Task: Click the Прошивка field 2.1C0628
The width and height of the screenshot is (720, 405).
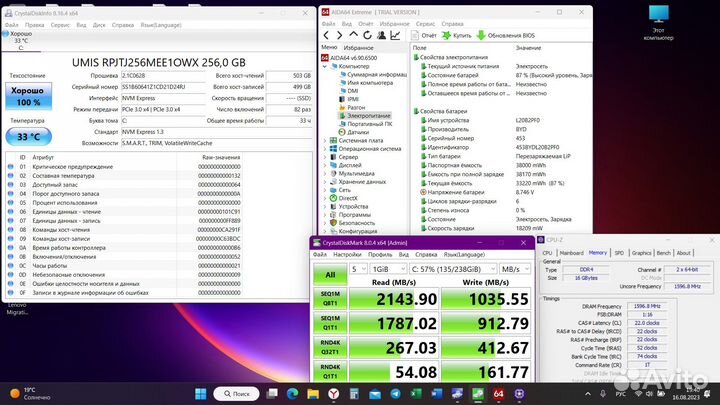Action: pyautogui.click(x=163, y=75)
